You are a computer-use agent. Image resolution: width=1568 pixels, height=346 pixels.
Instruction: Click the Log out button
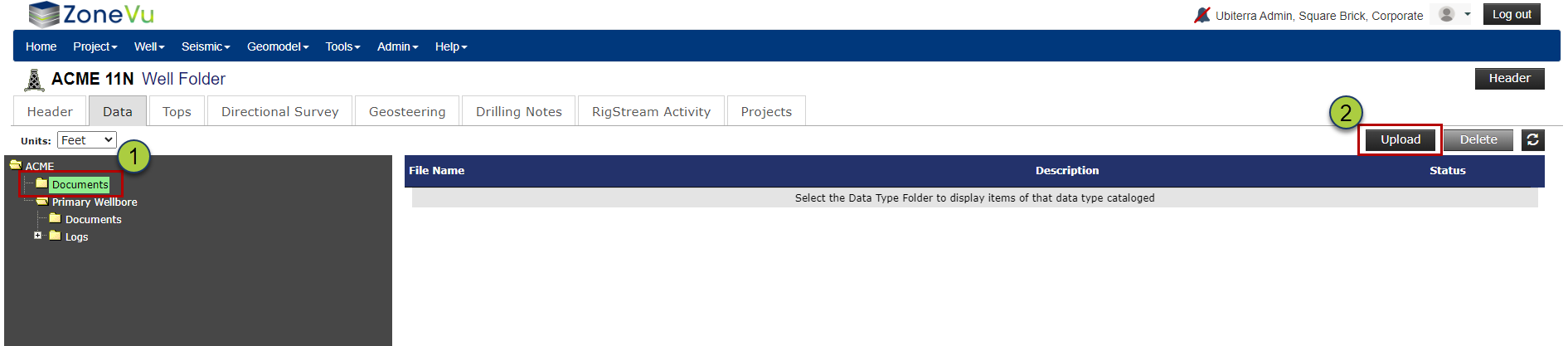(1512, 14)
